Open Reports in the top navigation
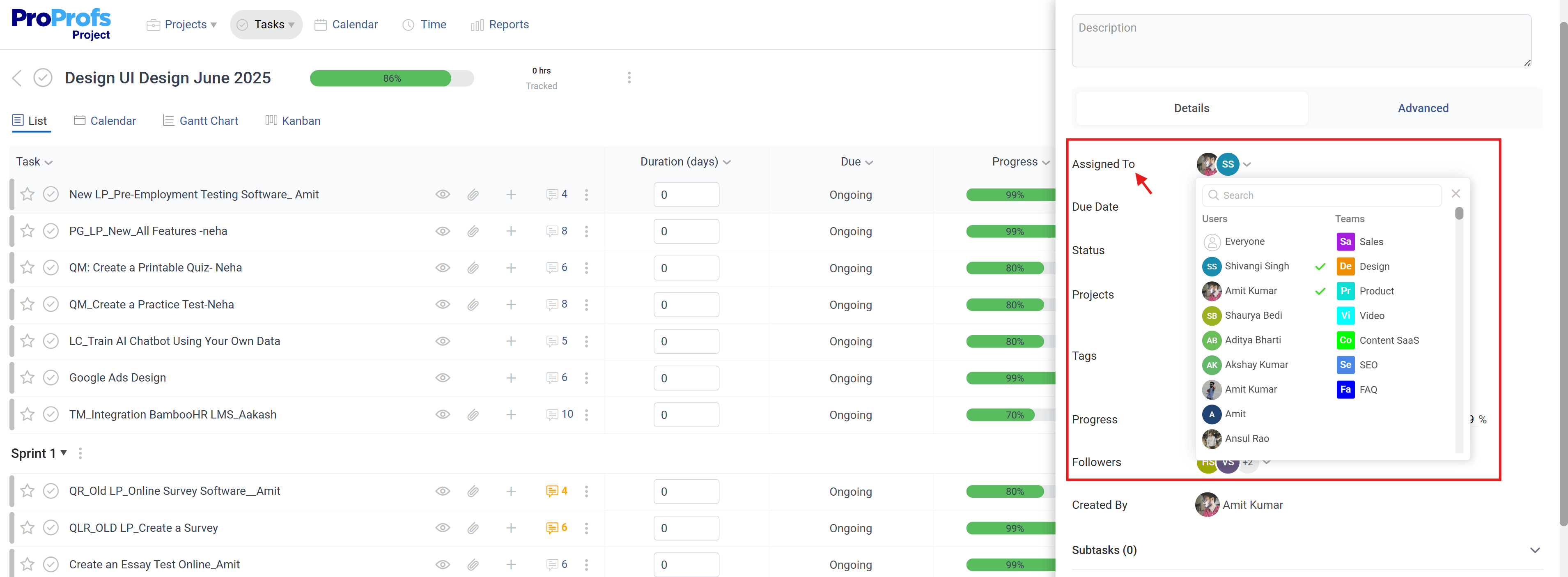 pyautogui.click(x=500, y=24)
